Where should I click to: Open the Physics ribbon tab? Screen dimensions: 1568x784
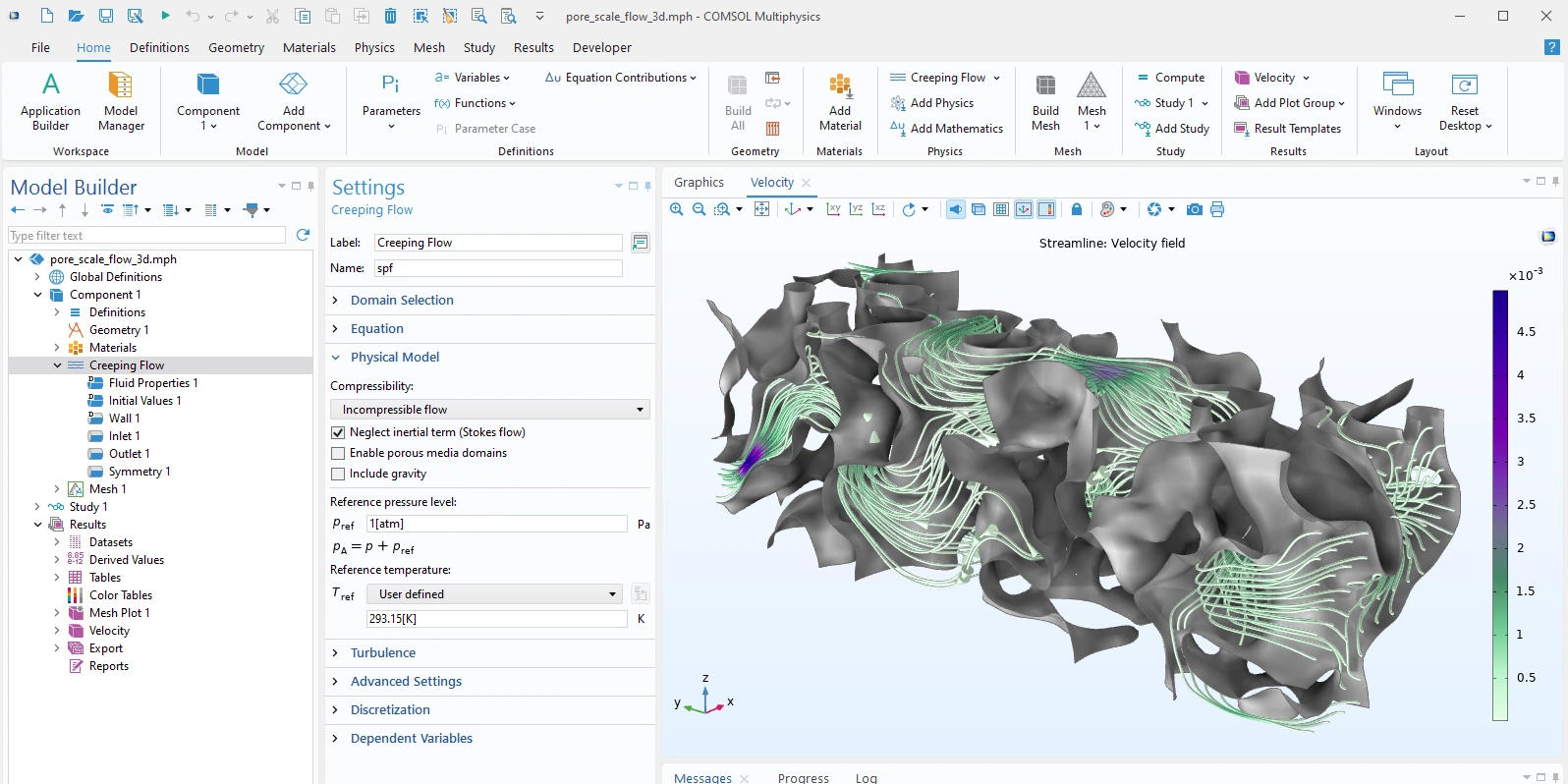(374, 47)
